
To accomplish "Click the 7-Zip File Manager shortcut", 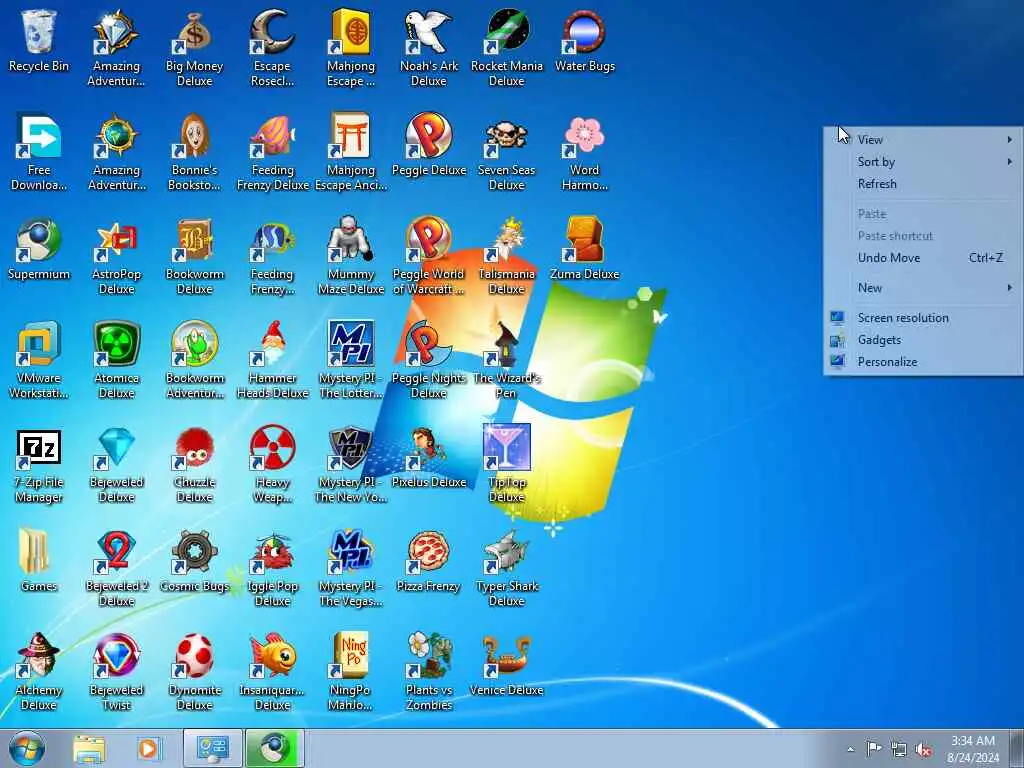I will (39, 464).
